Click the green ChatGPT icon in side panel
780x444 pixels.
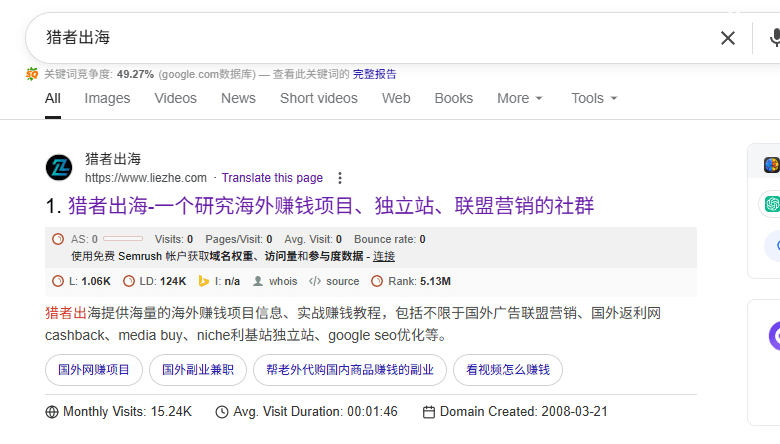click(772, 204)
